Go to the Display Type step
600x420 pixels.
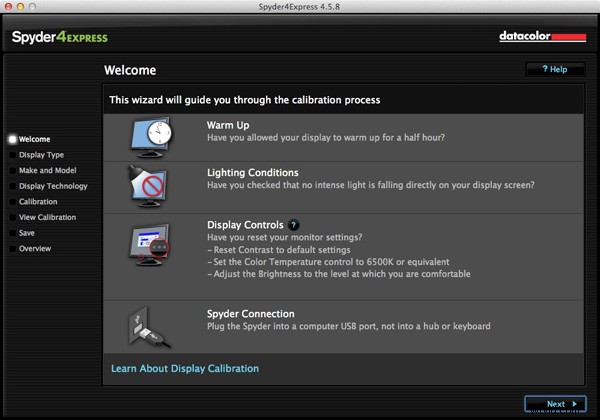click(x=41, y=155)
